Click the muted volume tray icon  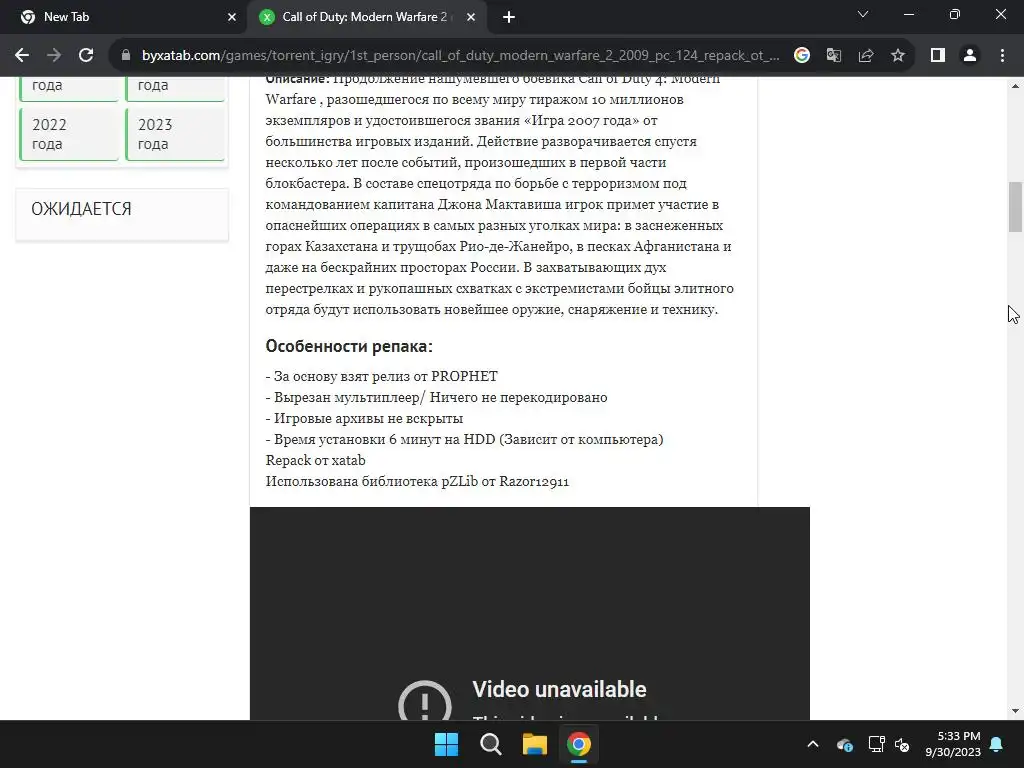click(x=903, y=744)
